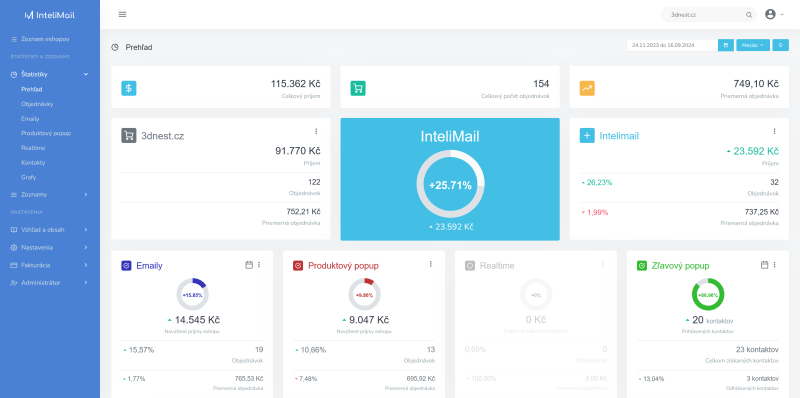Open the Intelimail card three-dot menu
Image resolution: width=800 pixels, height=398 pixels.
774,132
